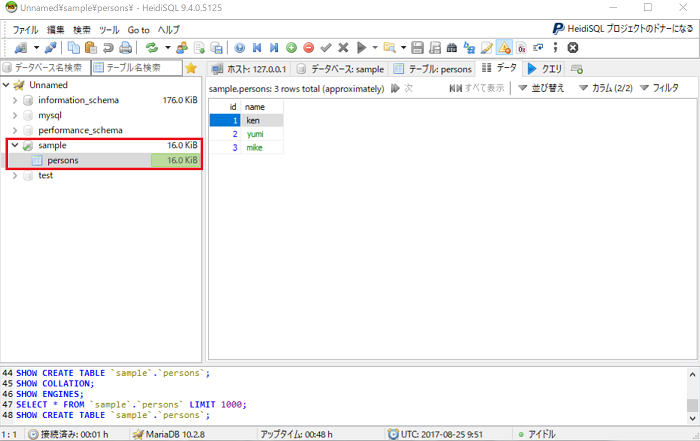
Task: Collapse the Unnamed session tree node
Action: point(6,85)
